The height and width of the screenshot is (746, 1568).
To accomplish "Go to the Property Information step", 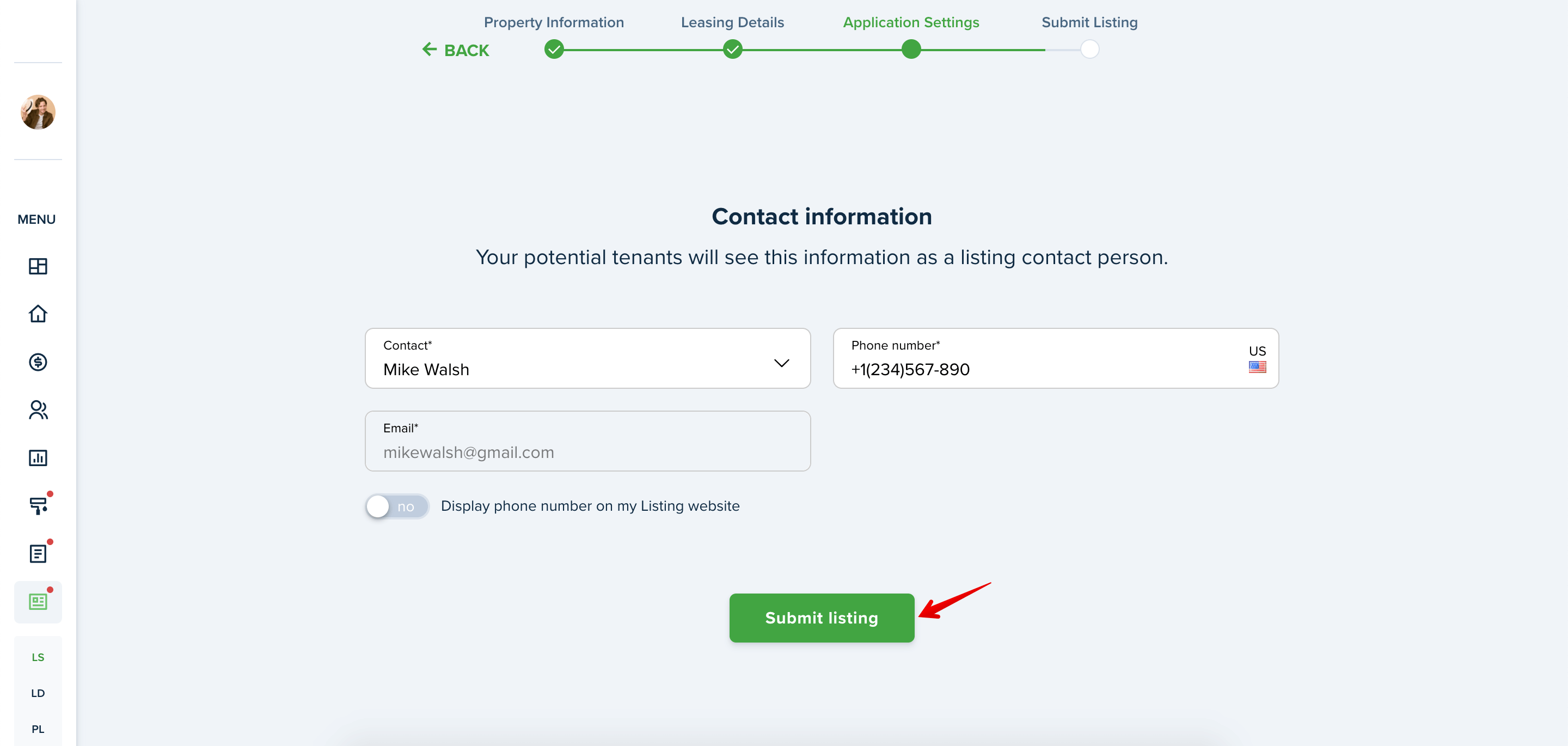I will coord(553,22).
